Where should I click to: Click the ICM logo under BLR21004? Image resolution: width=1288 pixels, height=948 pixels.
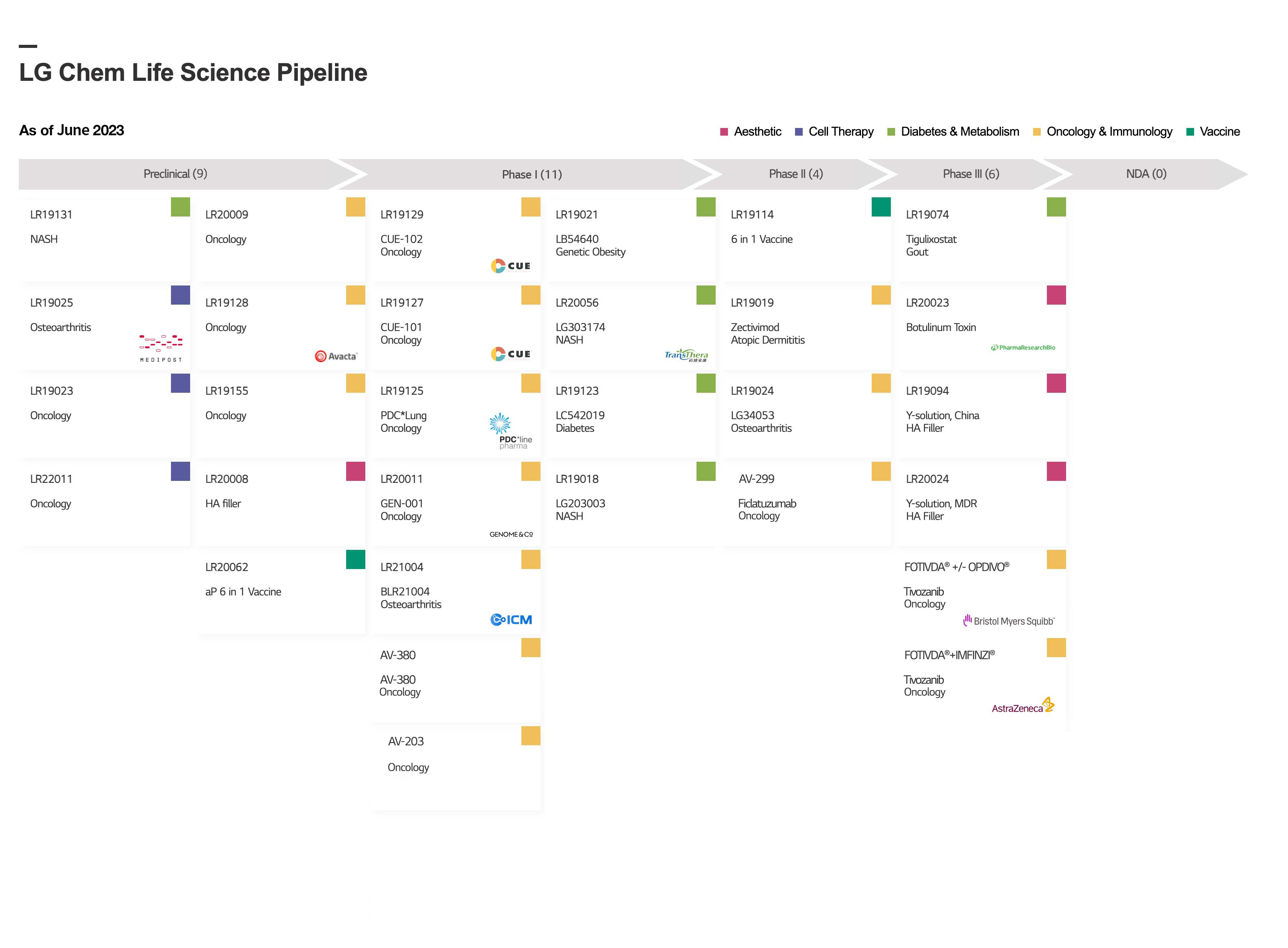(511, 620)
